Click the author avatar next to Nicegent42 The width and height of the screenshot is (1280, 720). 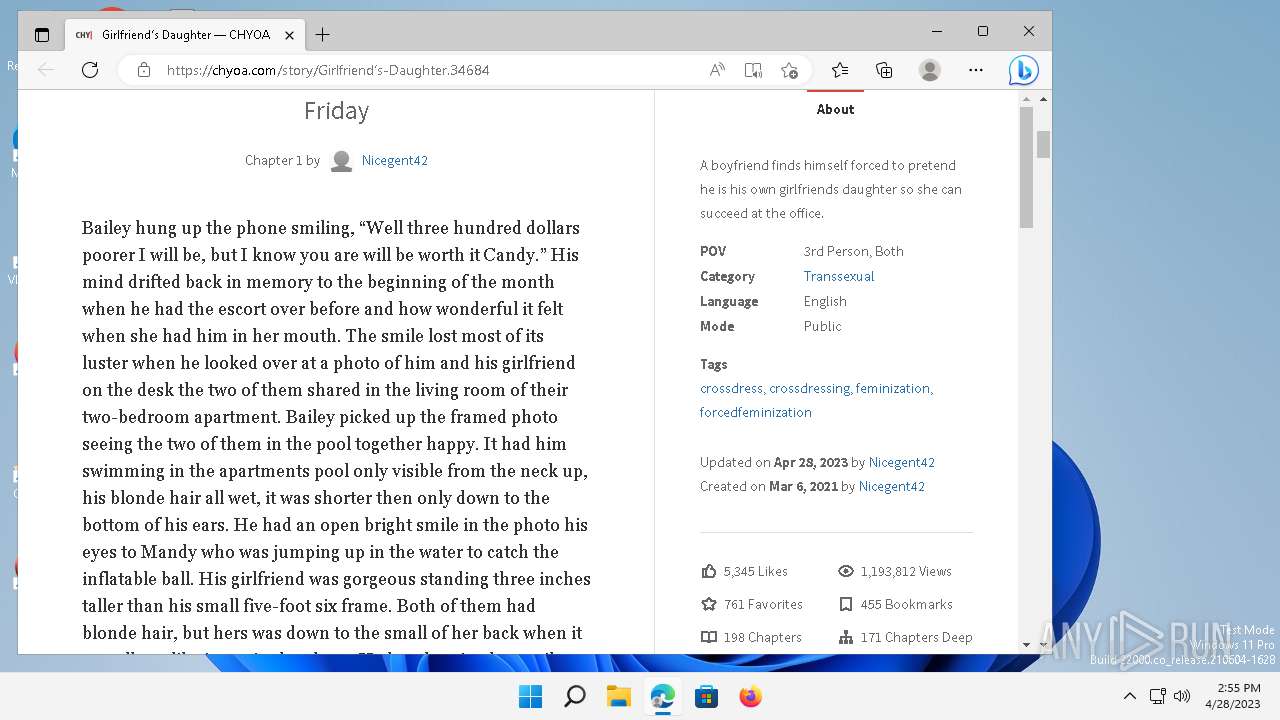click(x=341, y=160)
